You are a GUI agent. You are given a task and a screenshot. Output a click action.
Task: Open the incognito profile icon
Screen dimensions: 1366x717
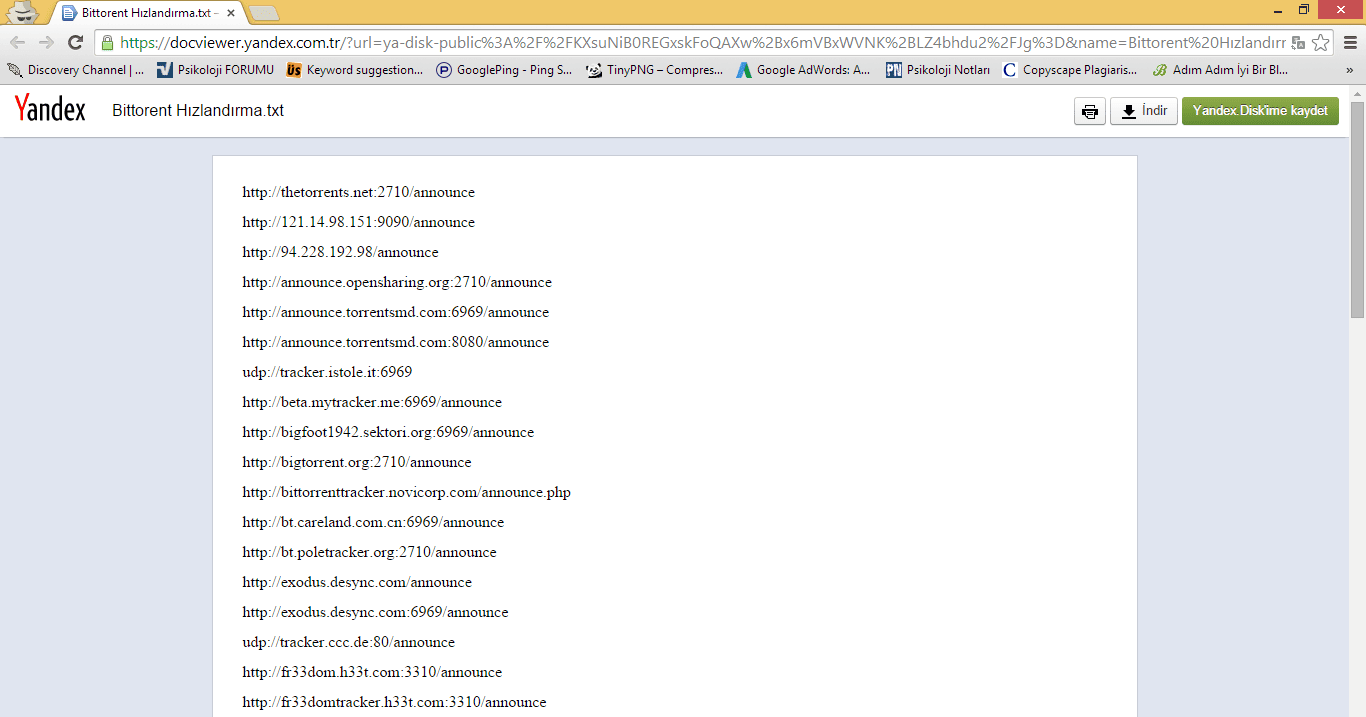tap(22, 12)
